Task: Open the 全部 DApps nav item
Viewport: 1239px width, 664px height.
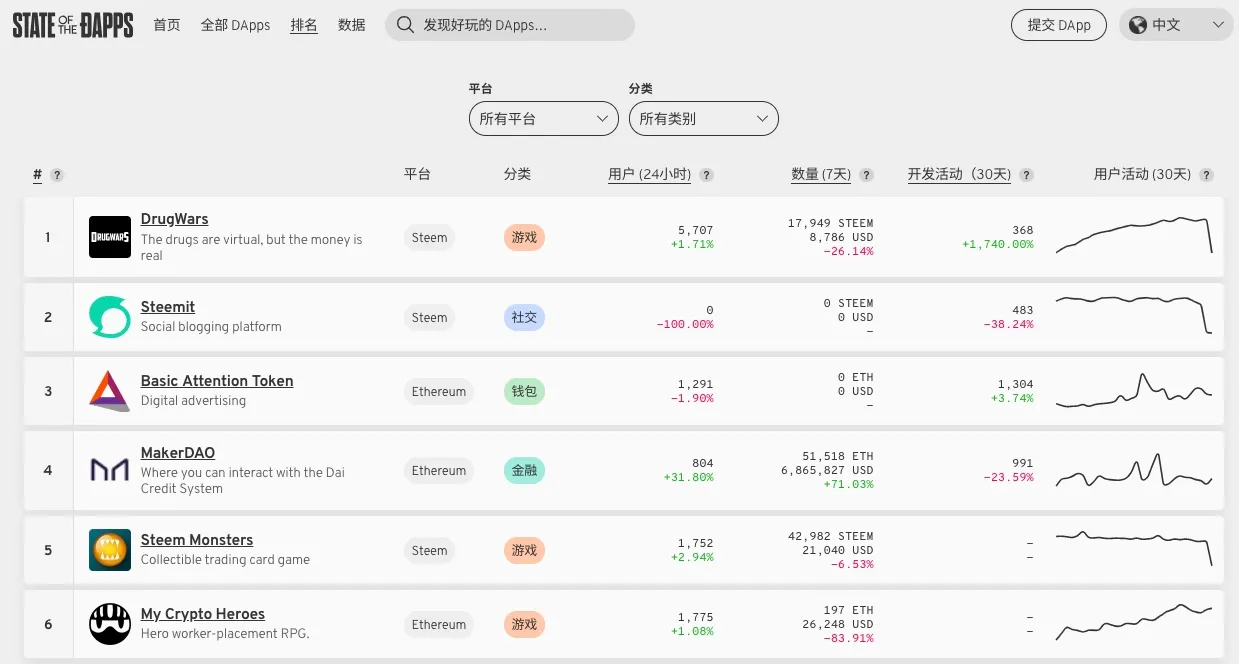Action: click(x=236, y=25)
